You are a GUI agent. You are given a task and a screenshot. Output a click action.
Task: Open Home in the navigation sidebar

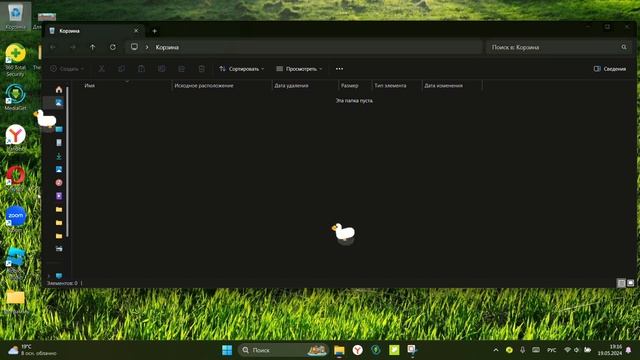(59, 89)
